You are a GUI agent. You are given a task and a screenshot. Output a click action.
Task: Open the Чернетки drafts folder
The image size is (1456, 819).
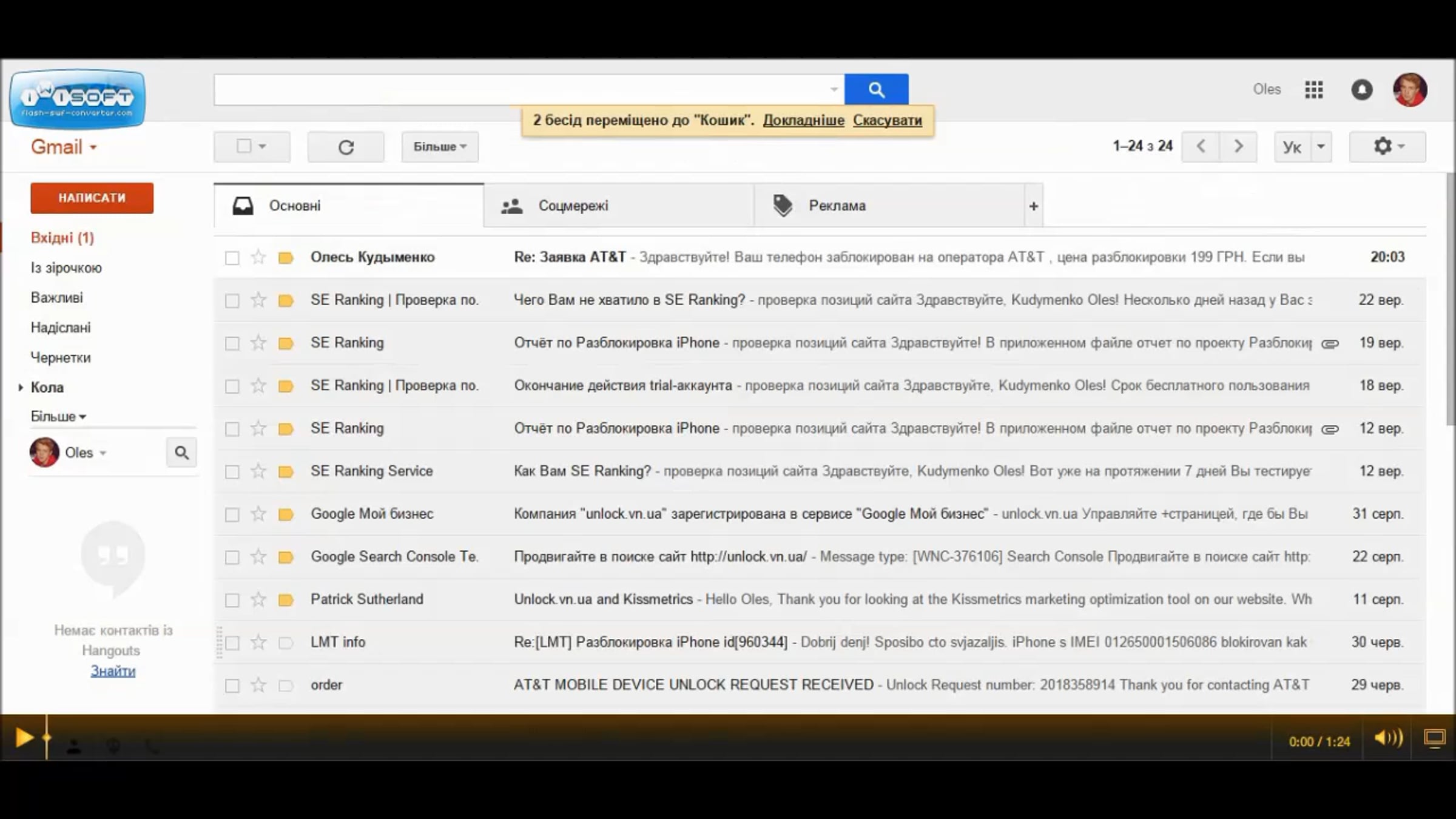[x=61, y=358]
